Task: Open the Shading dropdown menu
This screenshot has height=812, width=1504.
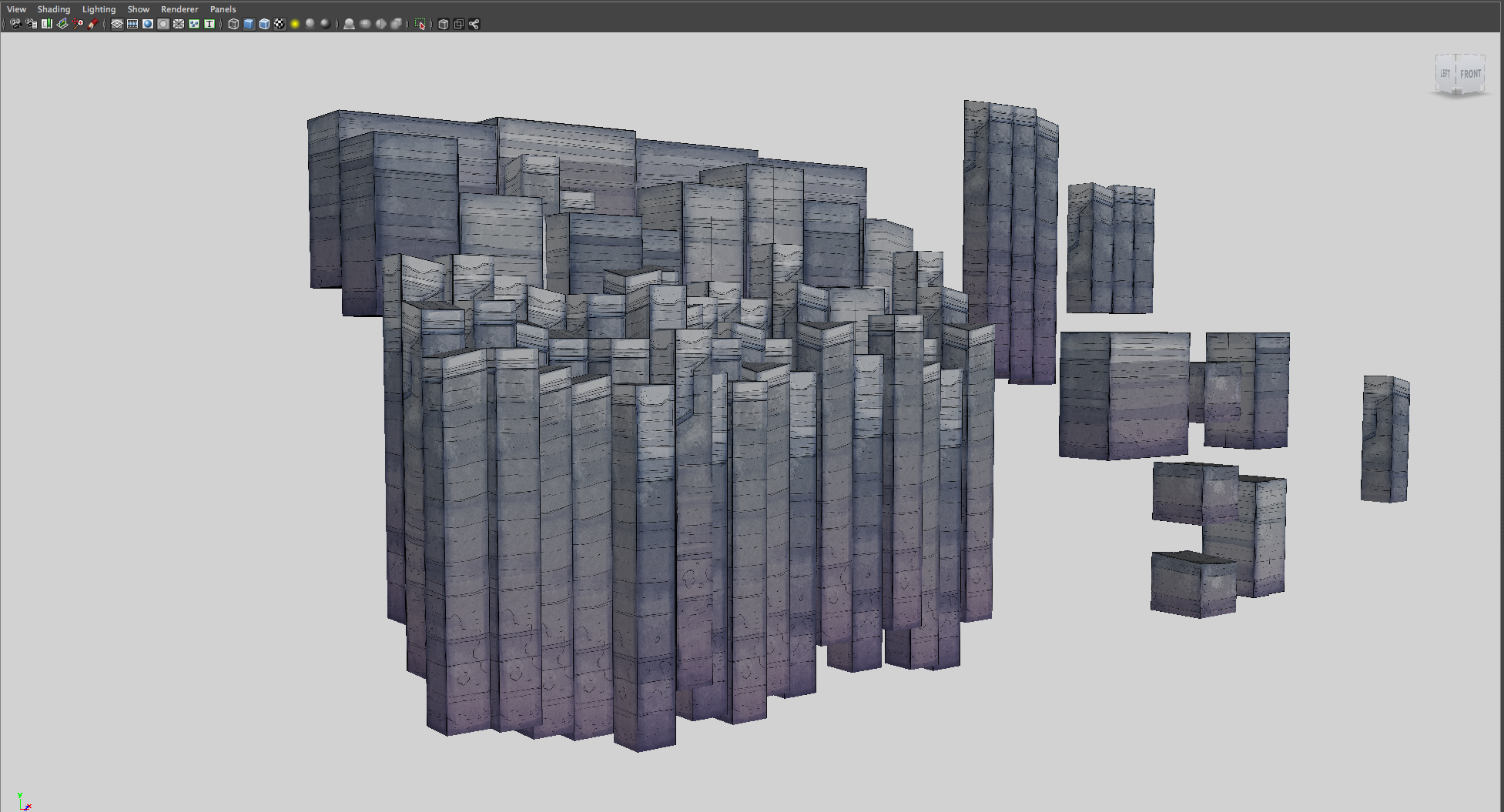Action: pos(53,9)
